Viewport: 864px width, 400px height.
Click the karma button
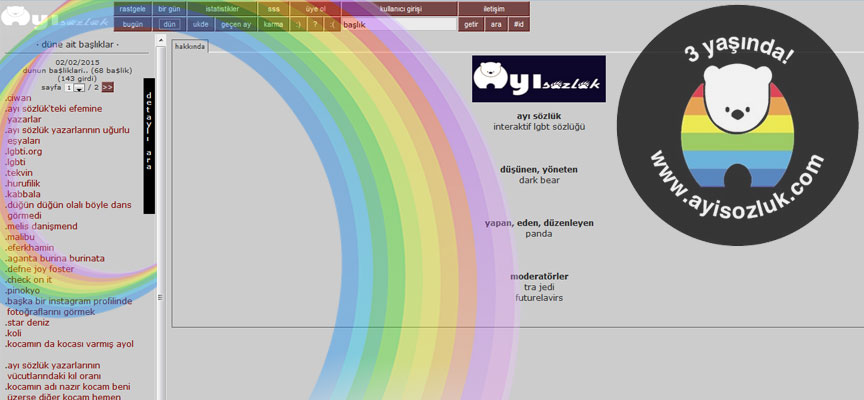coord(273,24)
